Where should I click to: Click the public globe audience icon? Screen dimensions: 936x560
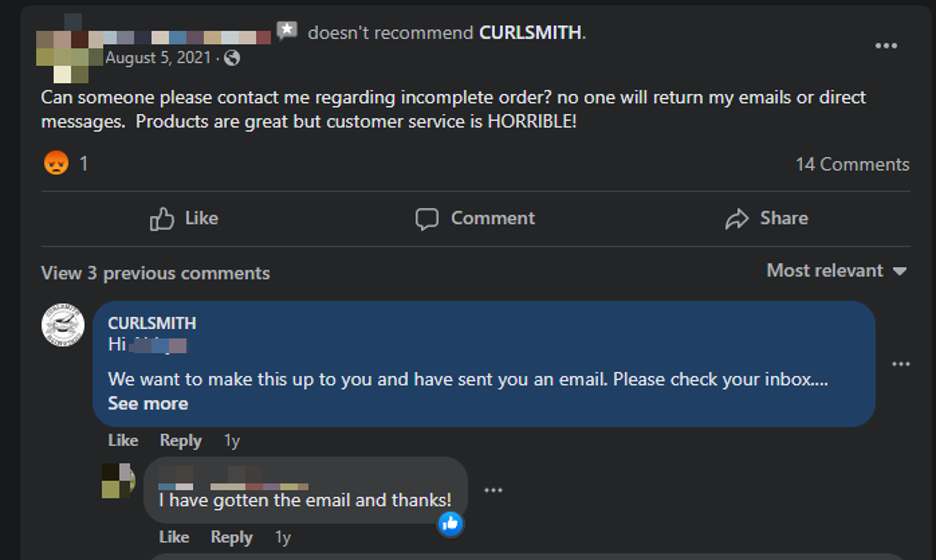pos(232,58)
